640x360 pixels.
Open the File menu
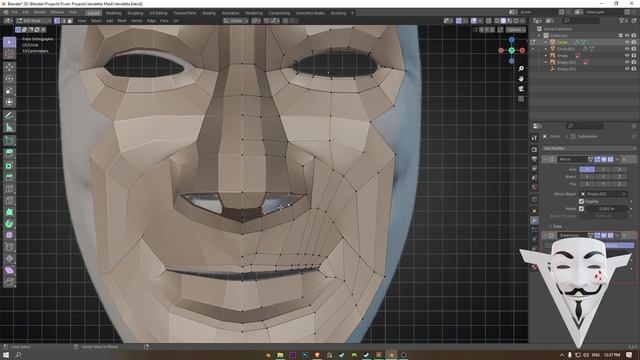[15, 13]
